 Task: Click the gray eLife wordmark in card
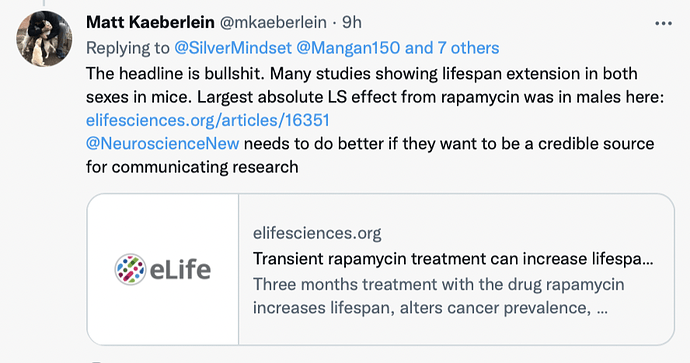(180, 269)
